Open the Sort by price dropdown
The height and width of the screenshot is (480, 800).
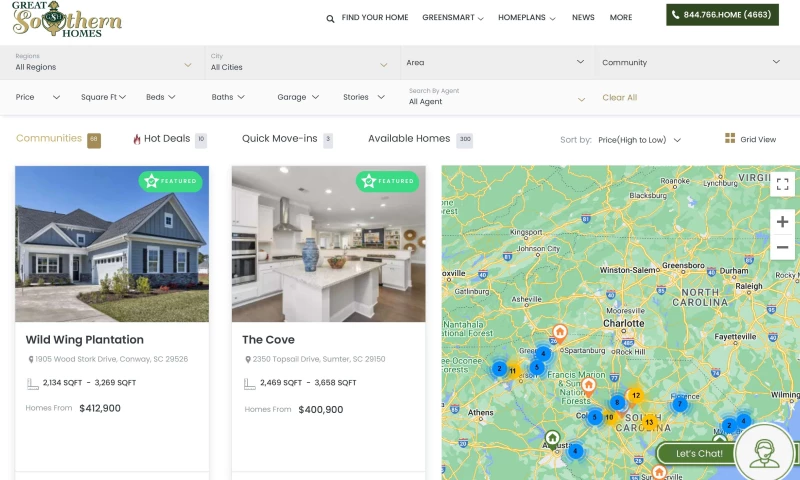point(640,140)
